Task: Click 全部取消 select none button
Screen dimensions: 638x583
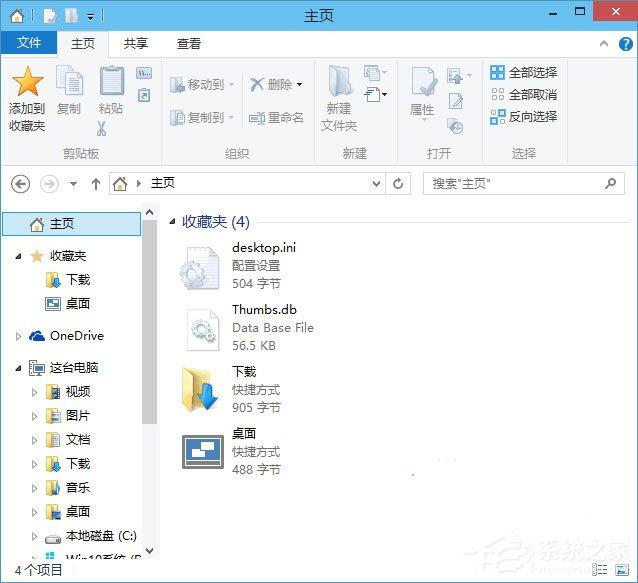Action: [x=524, y=94]
